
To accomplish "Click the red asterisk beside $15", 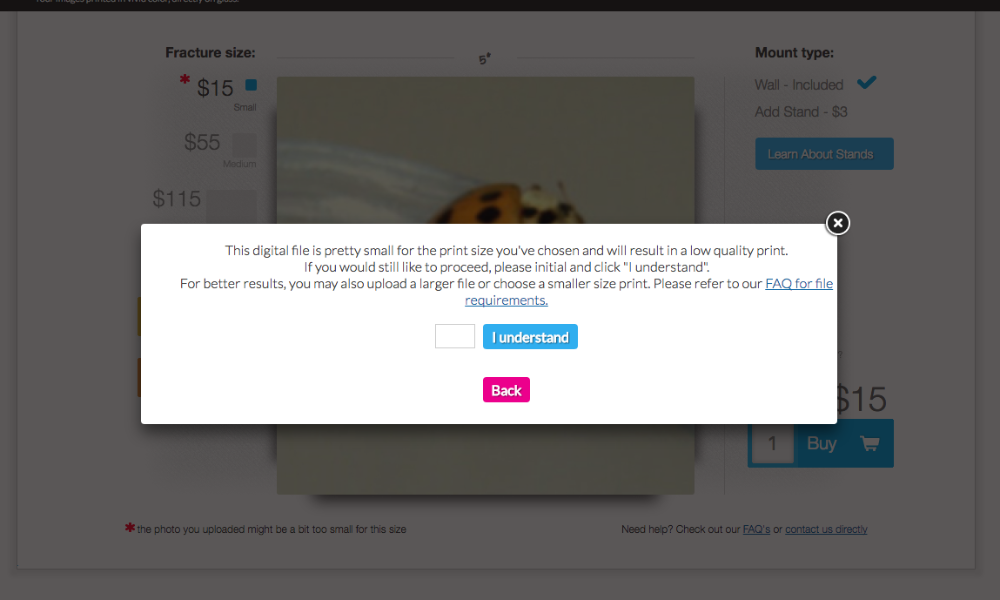I will [184, 80].
